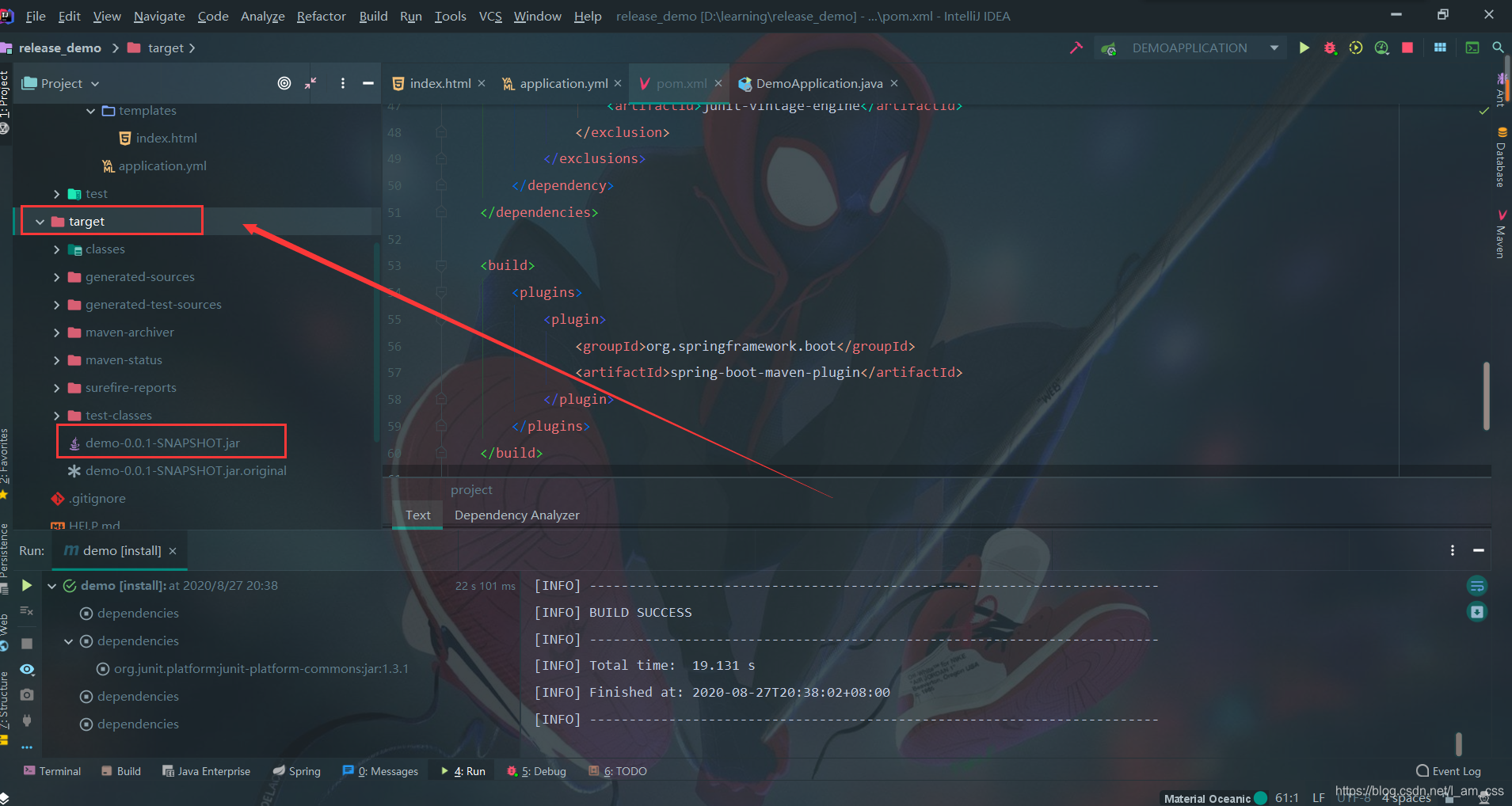Select the Text tab below editor

(417, 515)
